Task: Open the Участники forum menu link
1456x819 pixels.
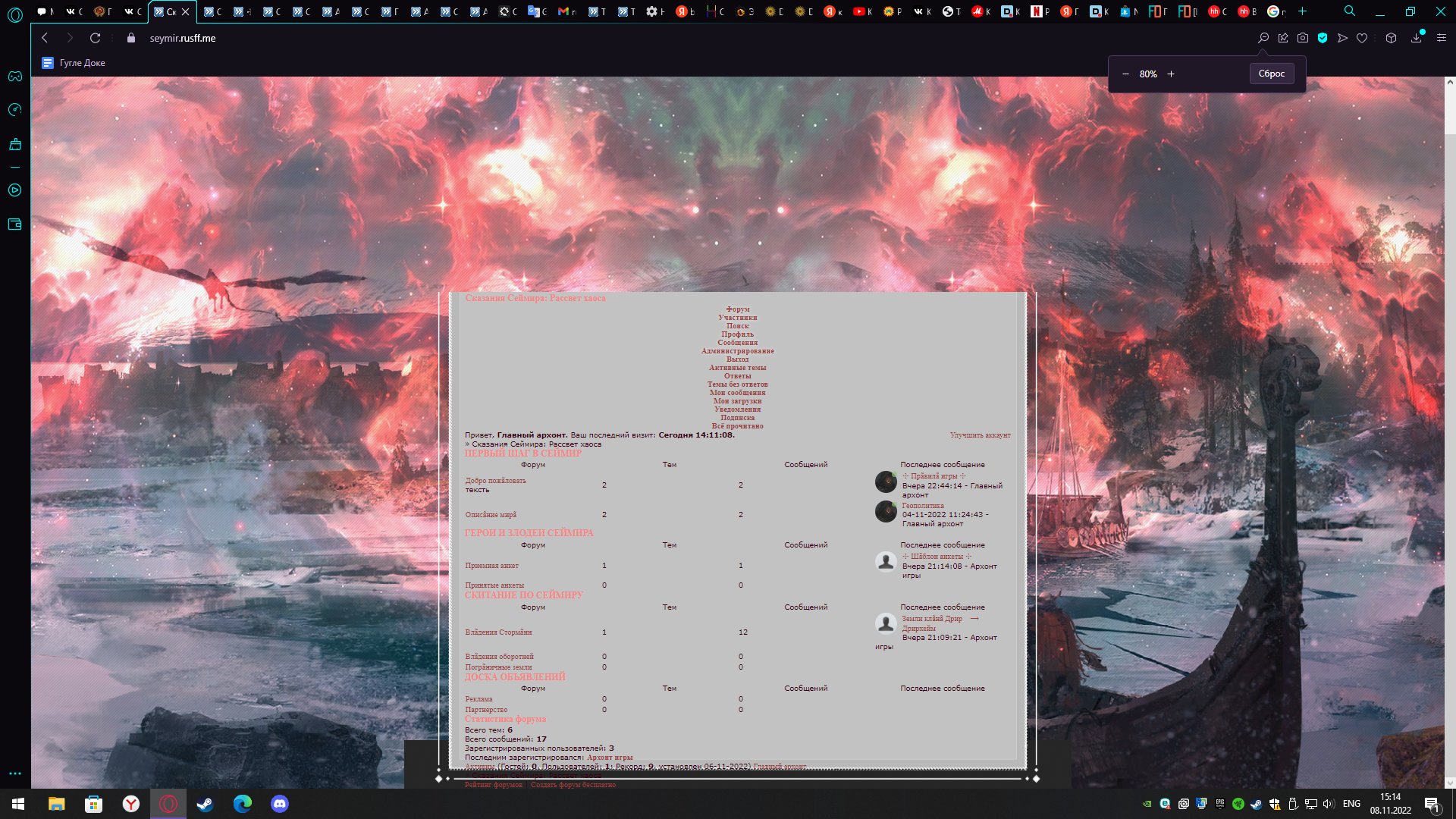Action: (737, 318)
